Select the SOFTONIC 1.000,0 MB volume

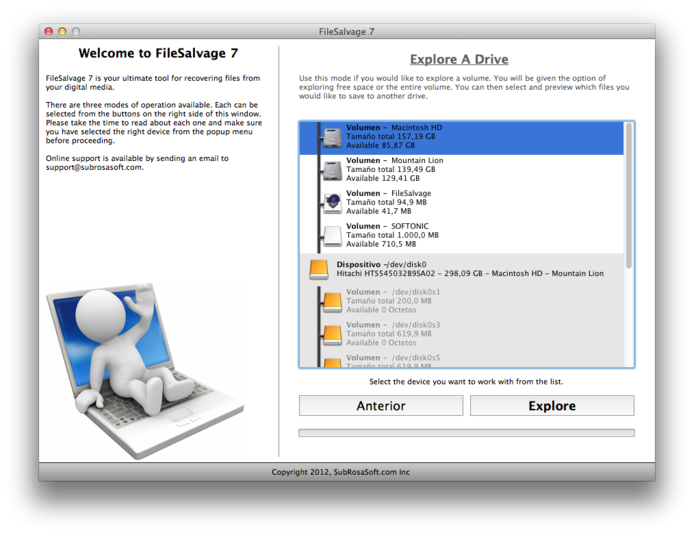click(461, 236)
